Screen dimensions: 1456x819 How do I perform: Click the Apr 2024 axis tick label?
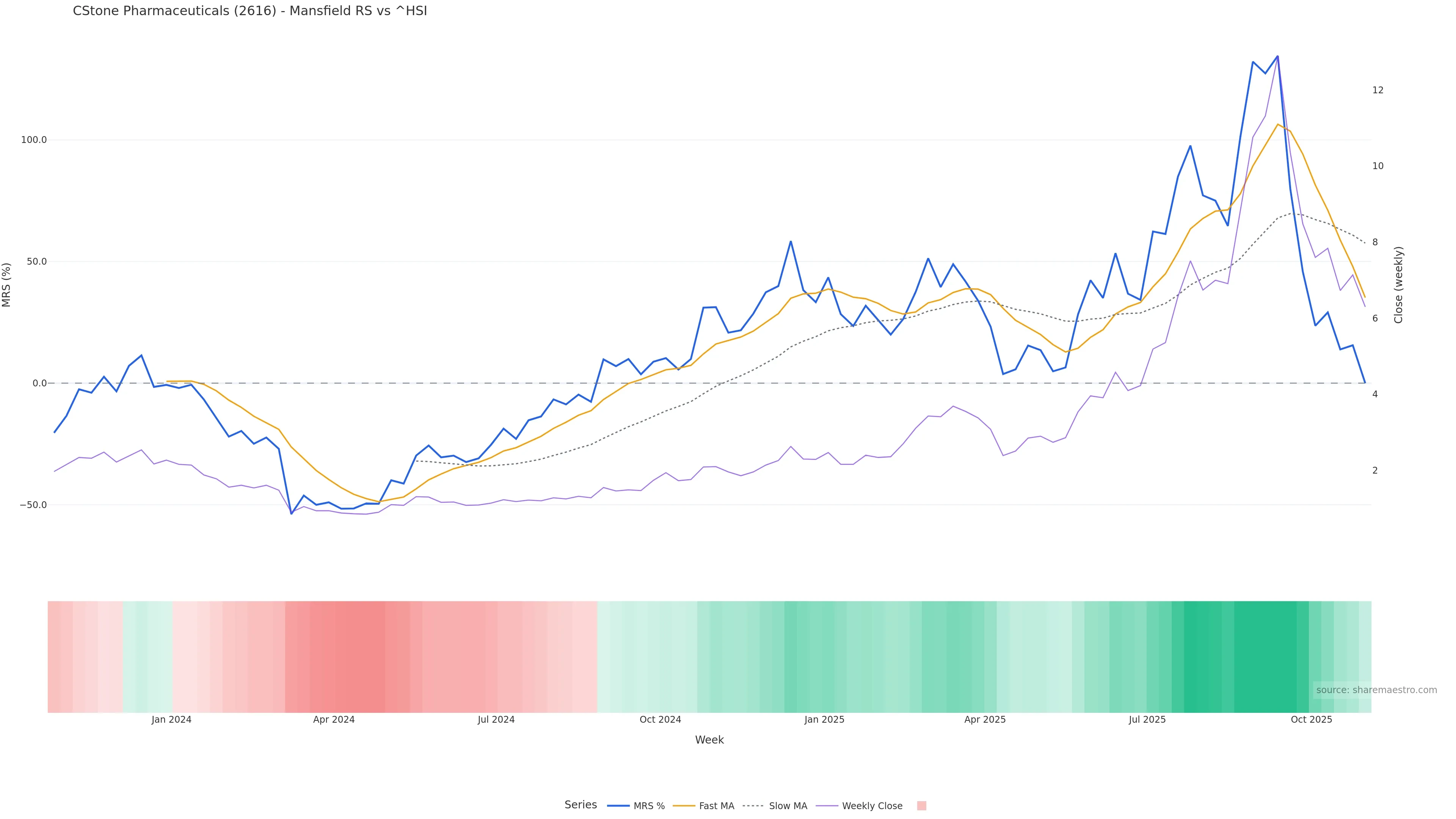334,720
